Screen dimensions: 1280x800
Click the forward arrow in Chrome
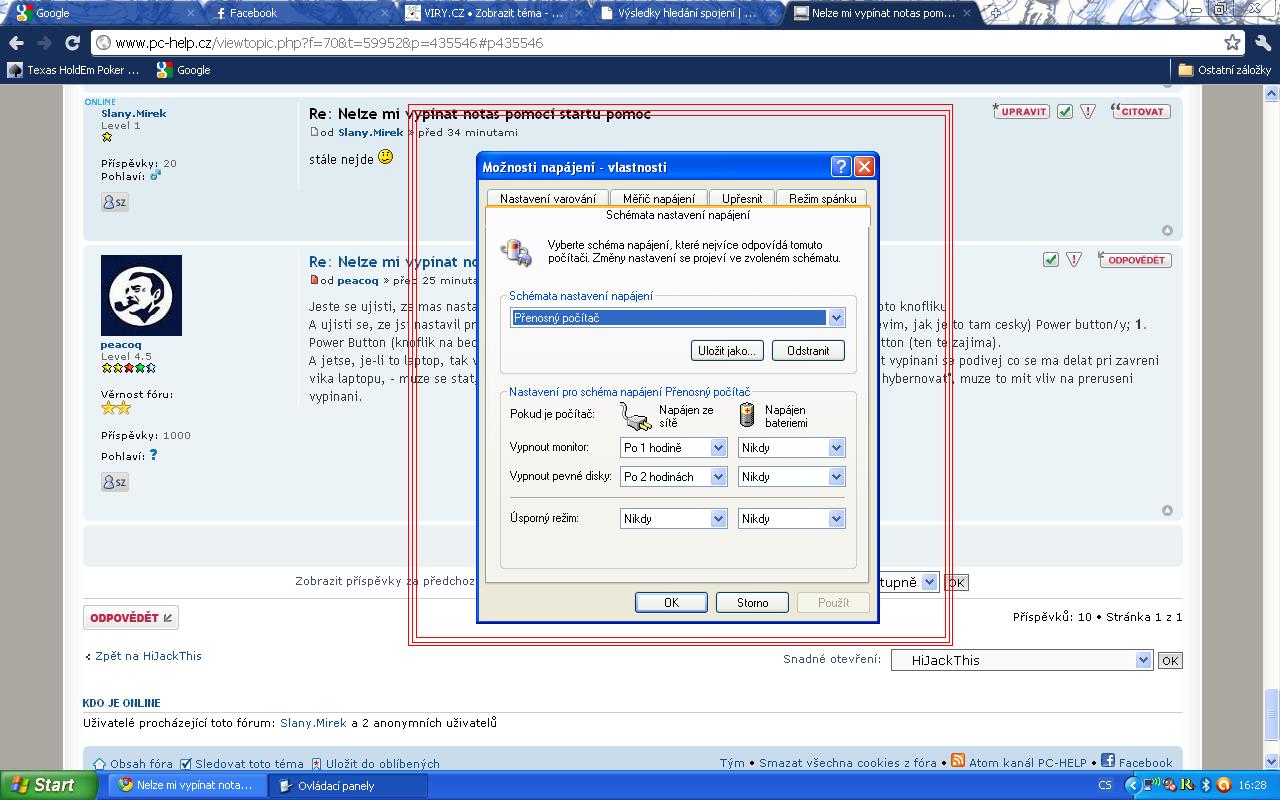pyautogui.click(x=44, y=43)
